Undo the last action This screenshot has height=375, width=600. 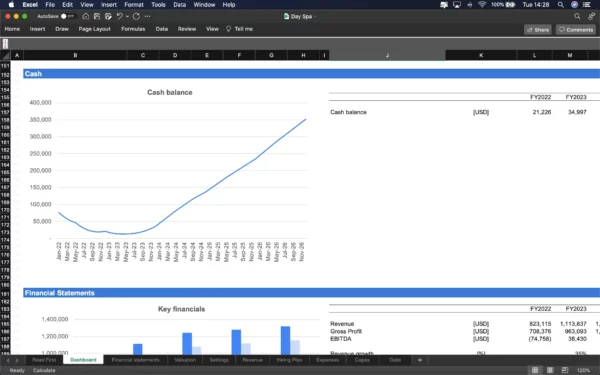pyautogui.click(x=119, y=16)
